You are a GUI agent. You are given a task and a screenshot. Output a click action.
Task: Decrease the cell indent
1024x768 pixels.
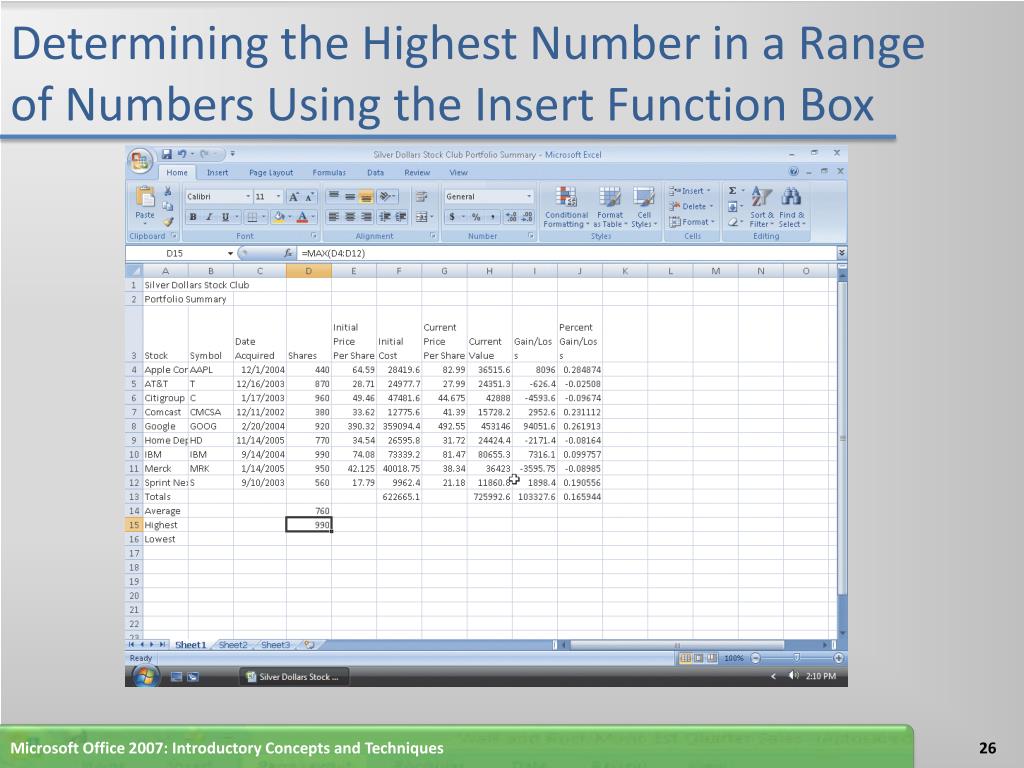tap(384, 217)
